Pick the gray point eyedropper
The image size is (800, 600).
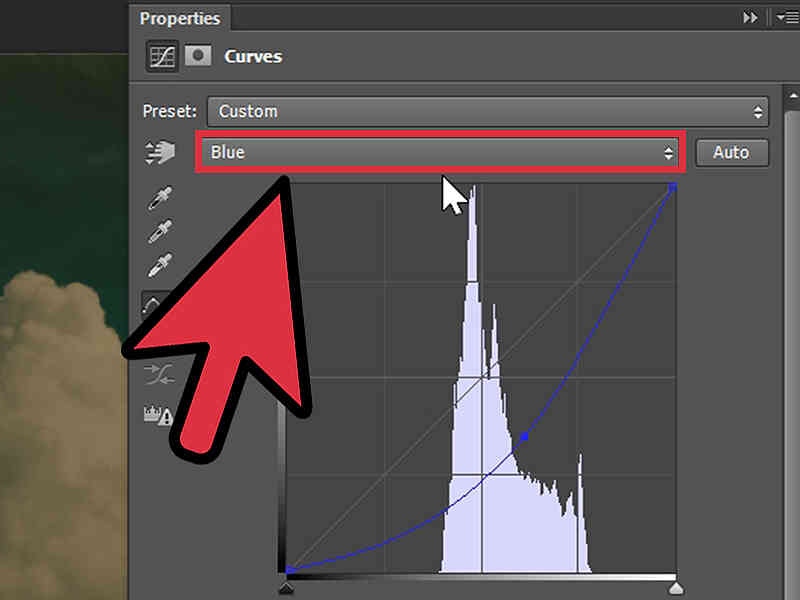click(159, 233)
